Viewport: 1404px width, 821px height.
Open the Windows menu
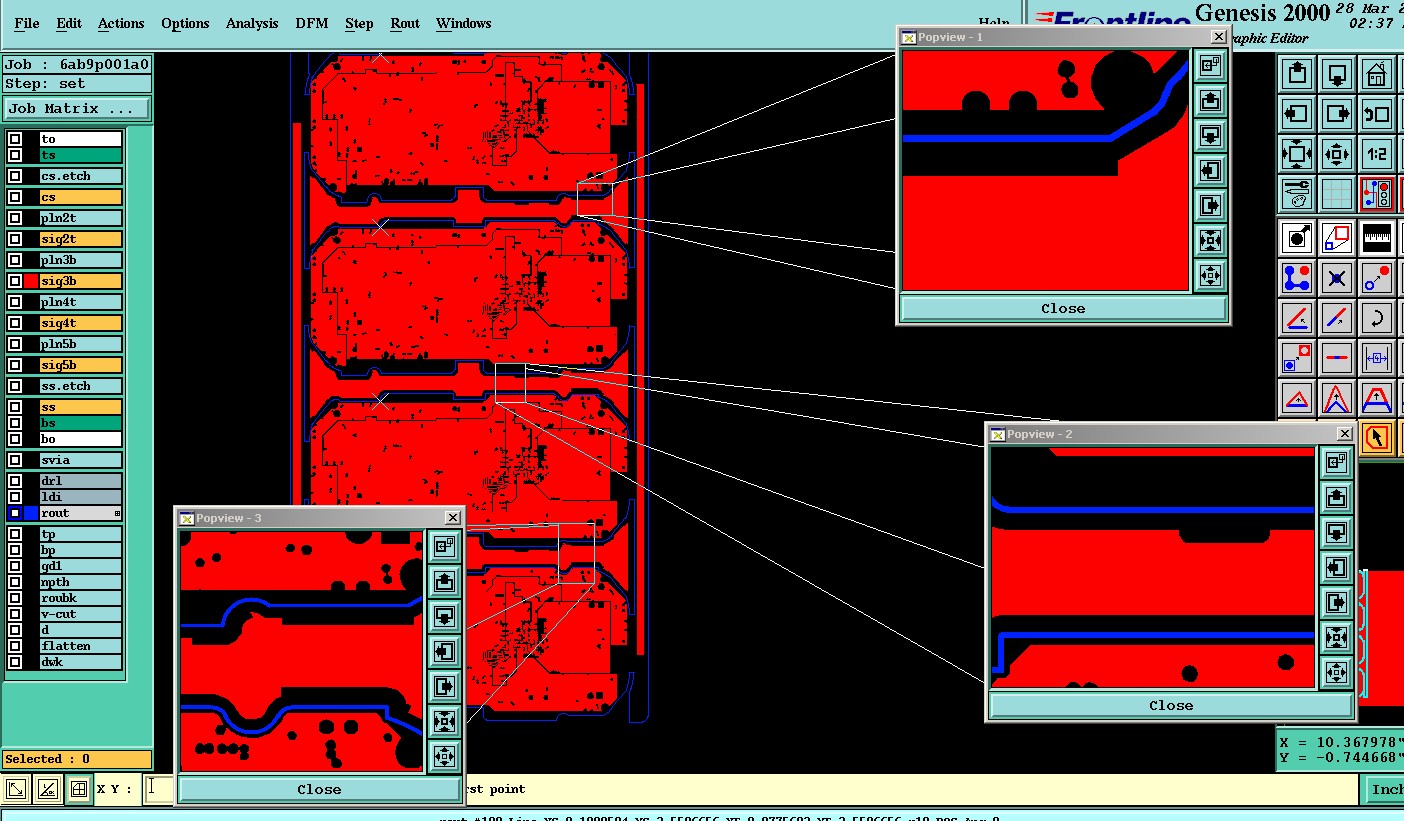pos(464,23)
